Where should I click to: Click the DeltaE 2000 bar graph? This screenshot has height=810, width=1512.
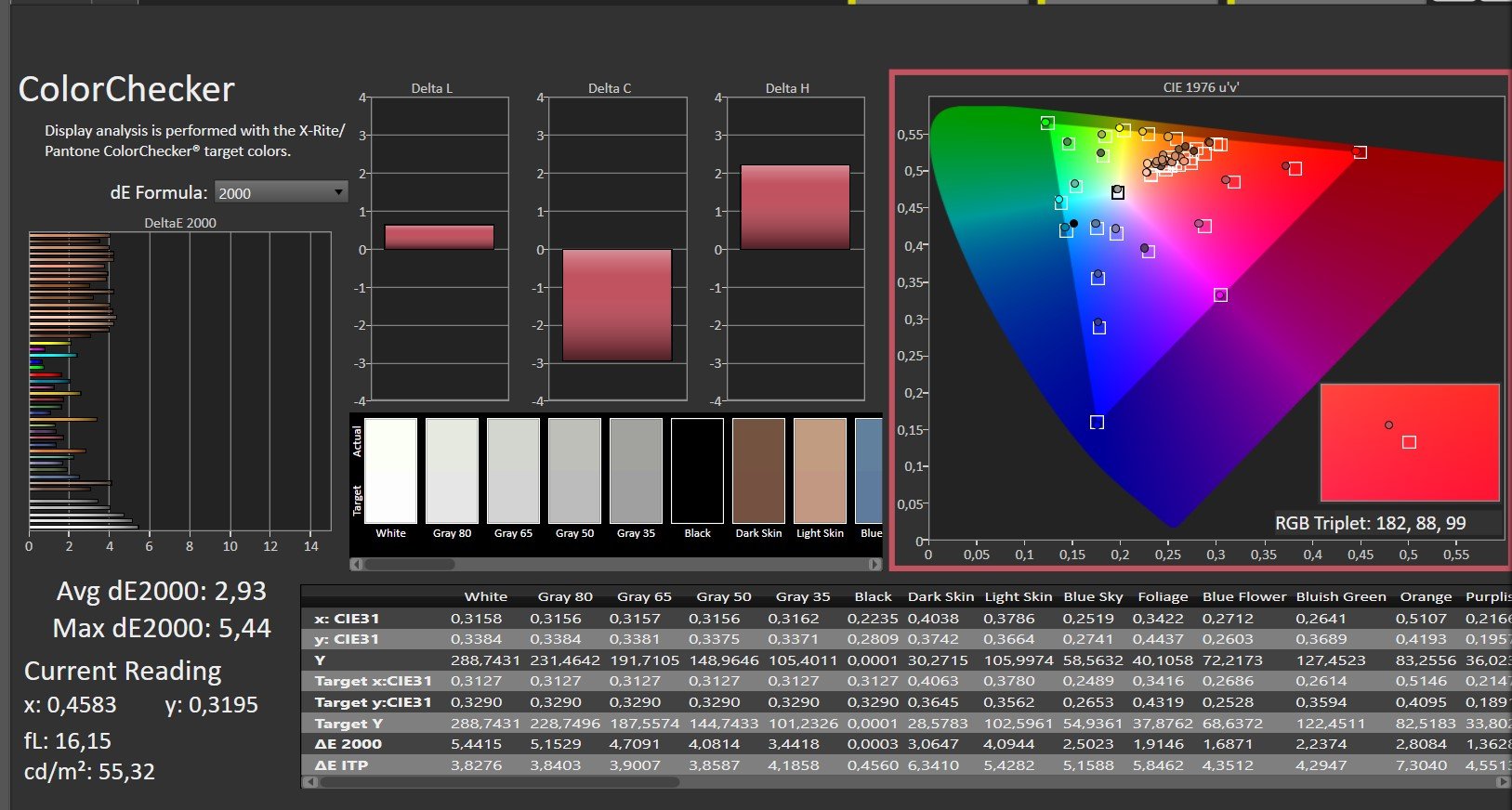pyautogui.click(x=180, y=381)
